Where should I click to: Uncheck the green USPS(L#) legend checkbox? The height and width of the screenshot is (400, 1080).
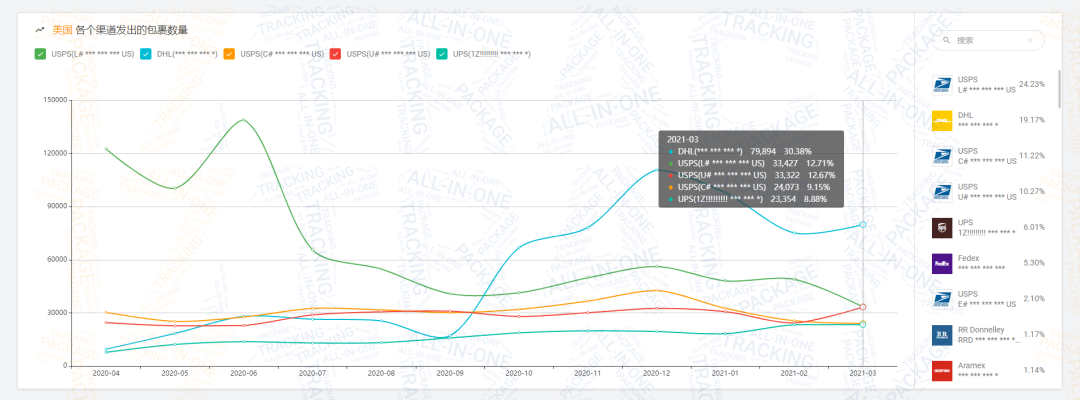click(x=39, y=54)
